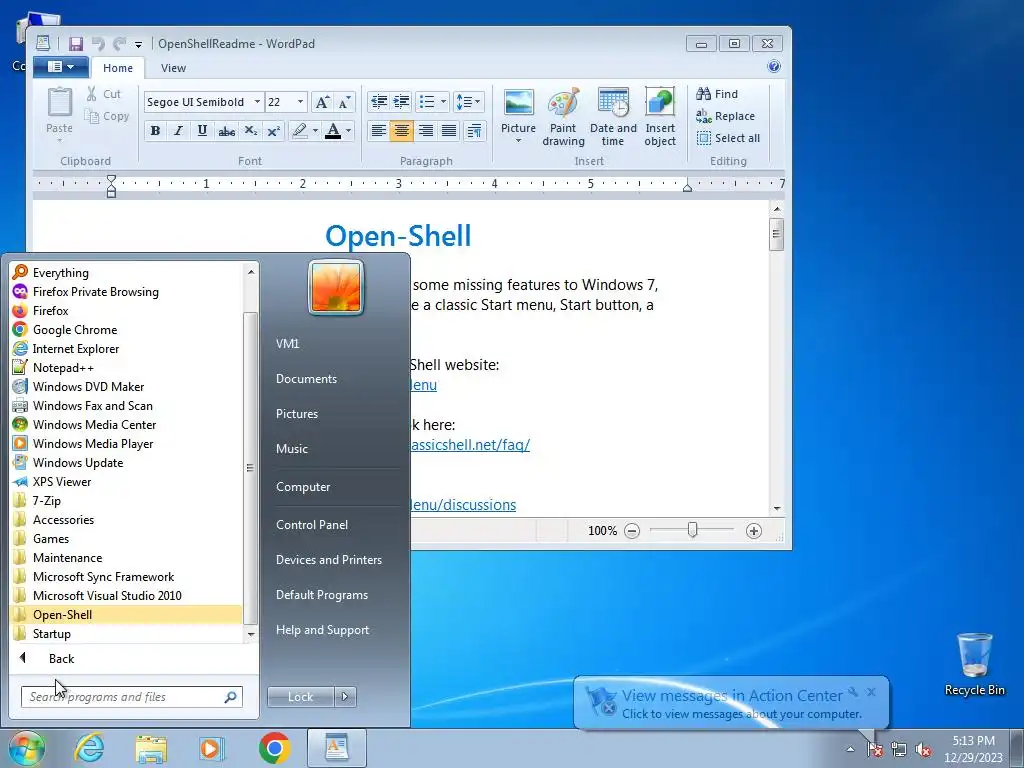
Task: Open the Recycle Bin on desktop
Action: [x=974, y=664]
